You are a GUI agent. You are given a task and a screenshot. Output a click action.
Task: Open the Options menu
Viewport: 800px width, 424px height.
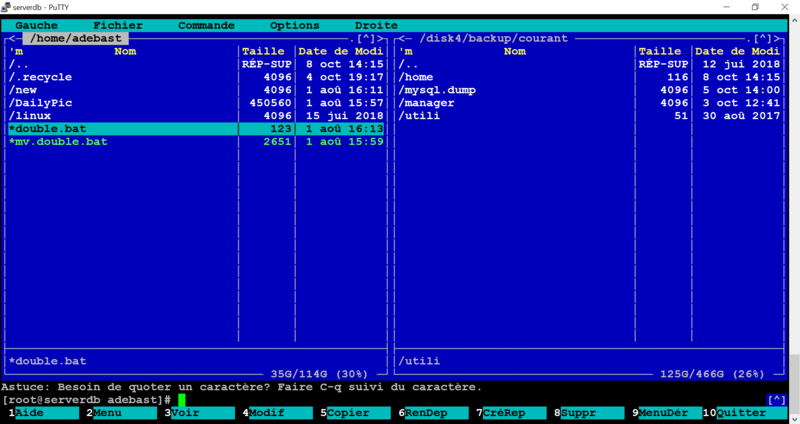click(x=294, y=26)
